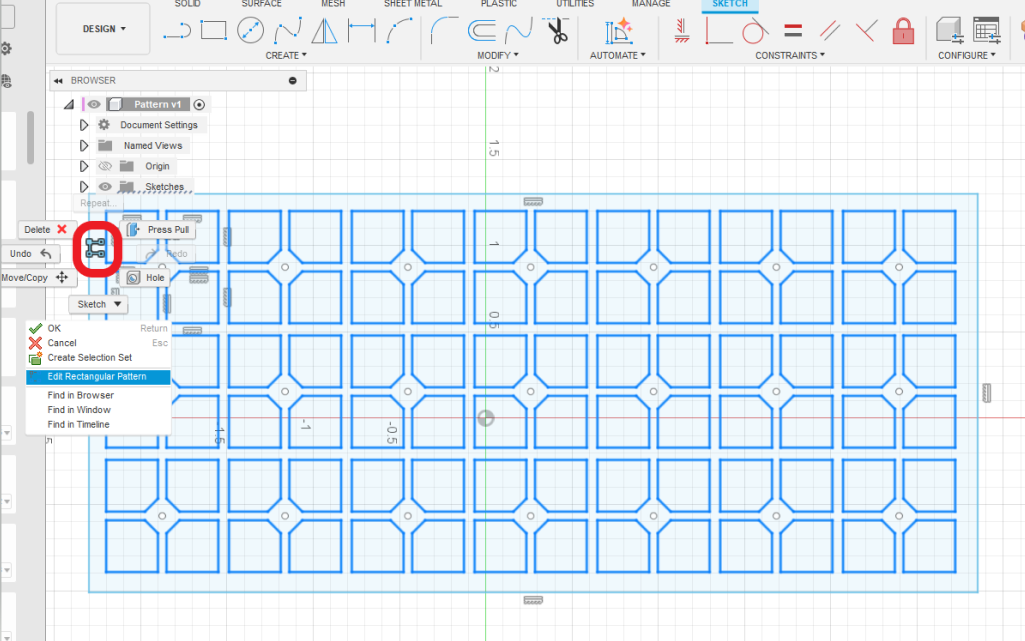Switch to the MANAGE tab
This screenshot has width=1025, height=641.
651,4
